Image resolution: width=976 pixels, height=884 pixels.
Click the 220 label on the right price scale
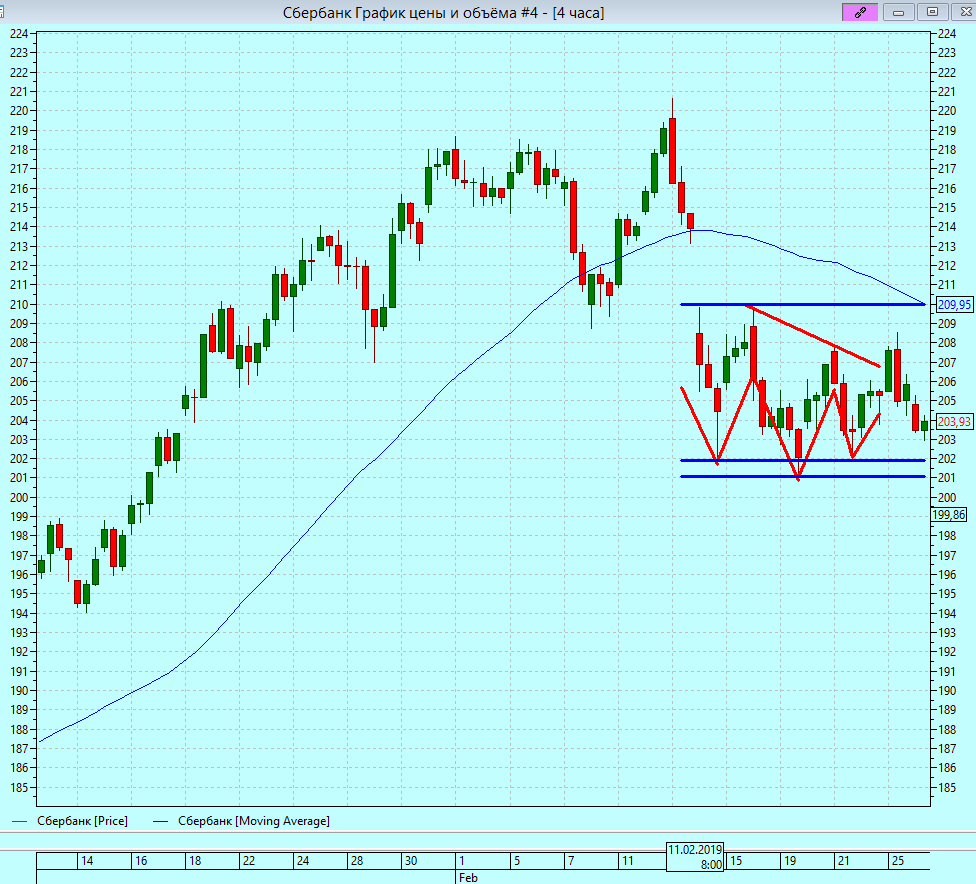pyautogui.click(x=947, y=111)
